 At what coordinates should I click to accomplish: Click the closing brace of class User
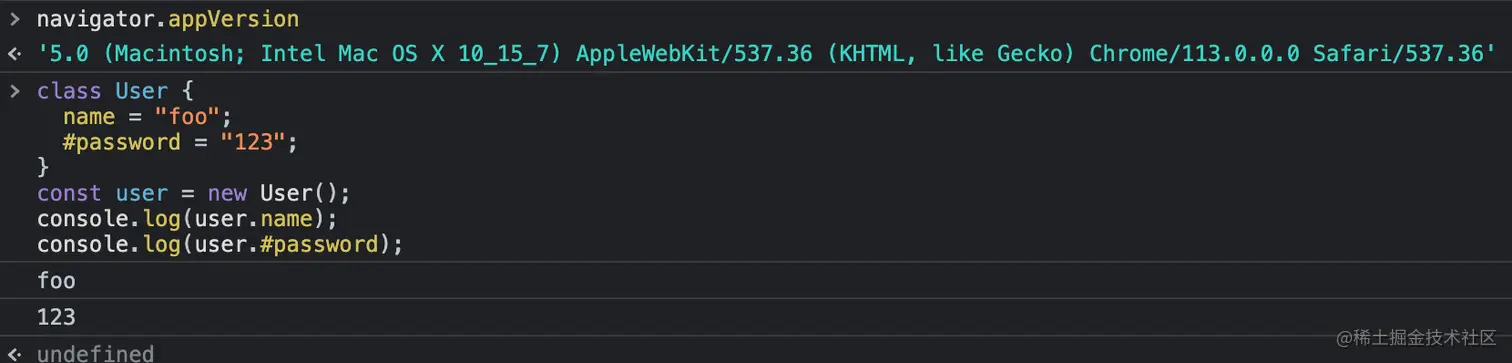click(x=43, y=167)
